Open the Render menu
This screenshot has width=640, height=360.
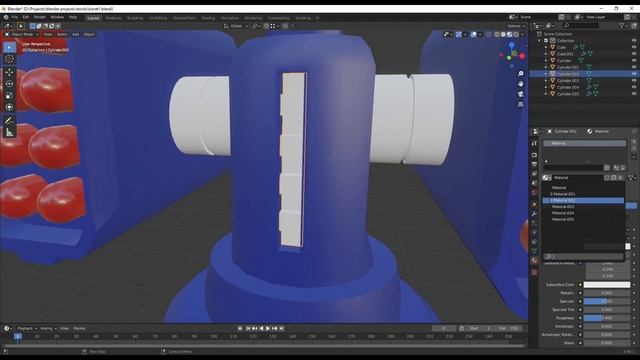click(40, 17)
